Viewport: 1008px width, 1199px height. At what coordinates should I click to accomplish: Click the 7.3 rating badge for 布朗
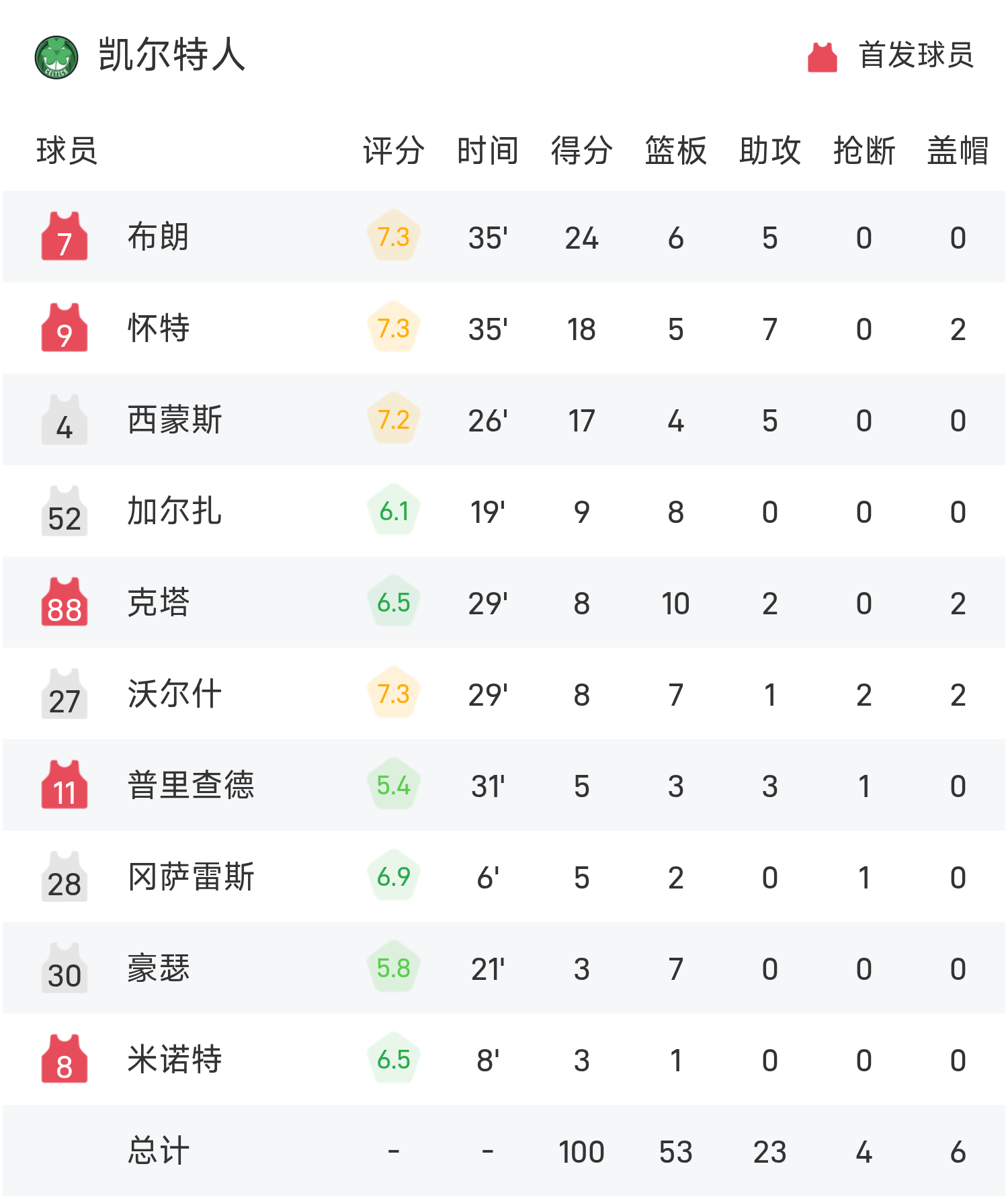394,237
